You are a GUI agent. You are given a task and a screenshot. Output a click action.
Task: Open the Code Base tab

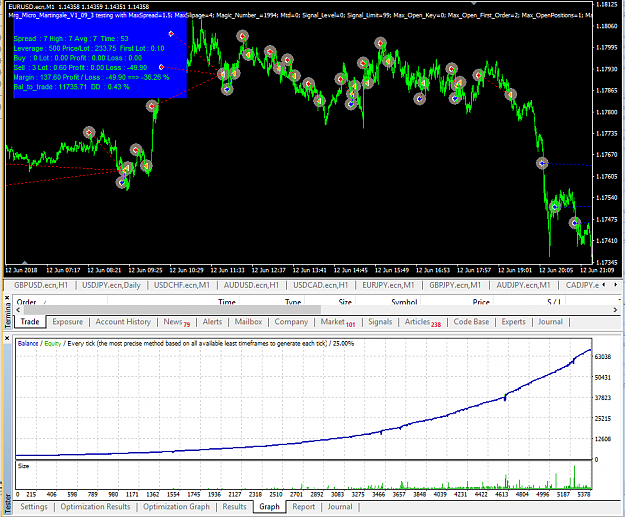(471, 322)
